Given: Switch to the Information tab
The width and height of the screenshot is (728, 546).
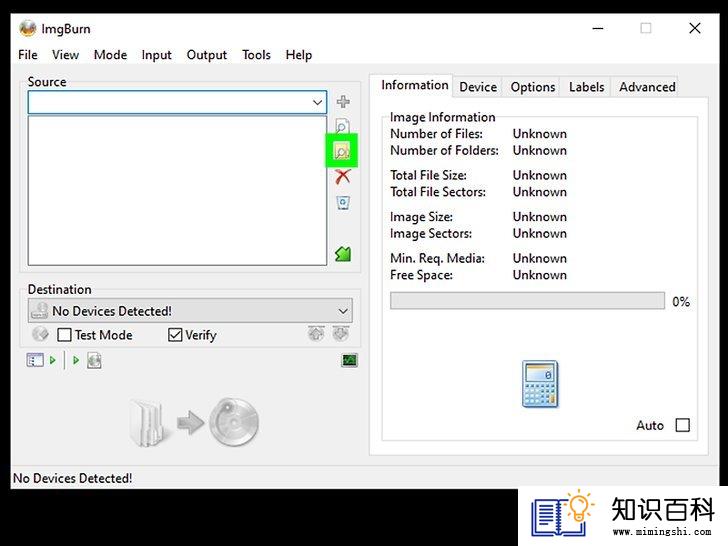Looking at the screenshot, I should click(415, 85).
